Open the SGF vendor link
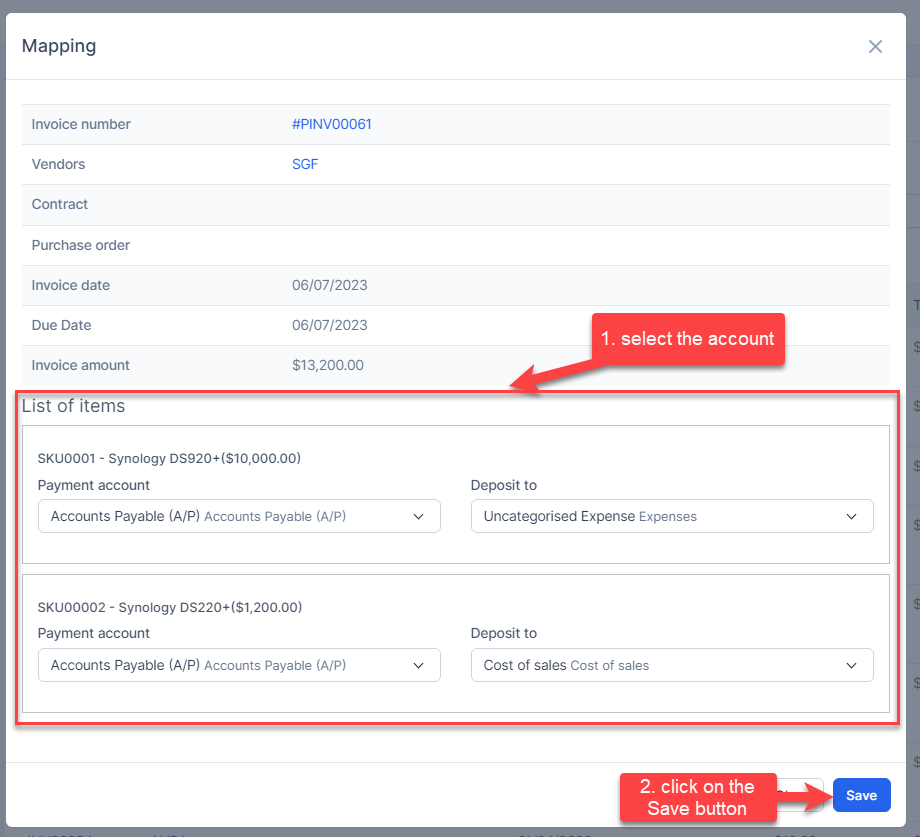This screenshot has width=920, height=837. tap(305, 164)
